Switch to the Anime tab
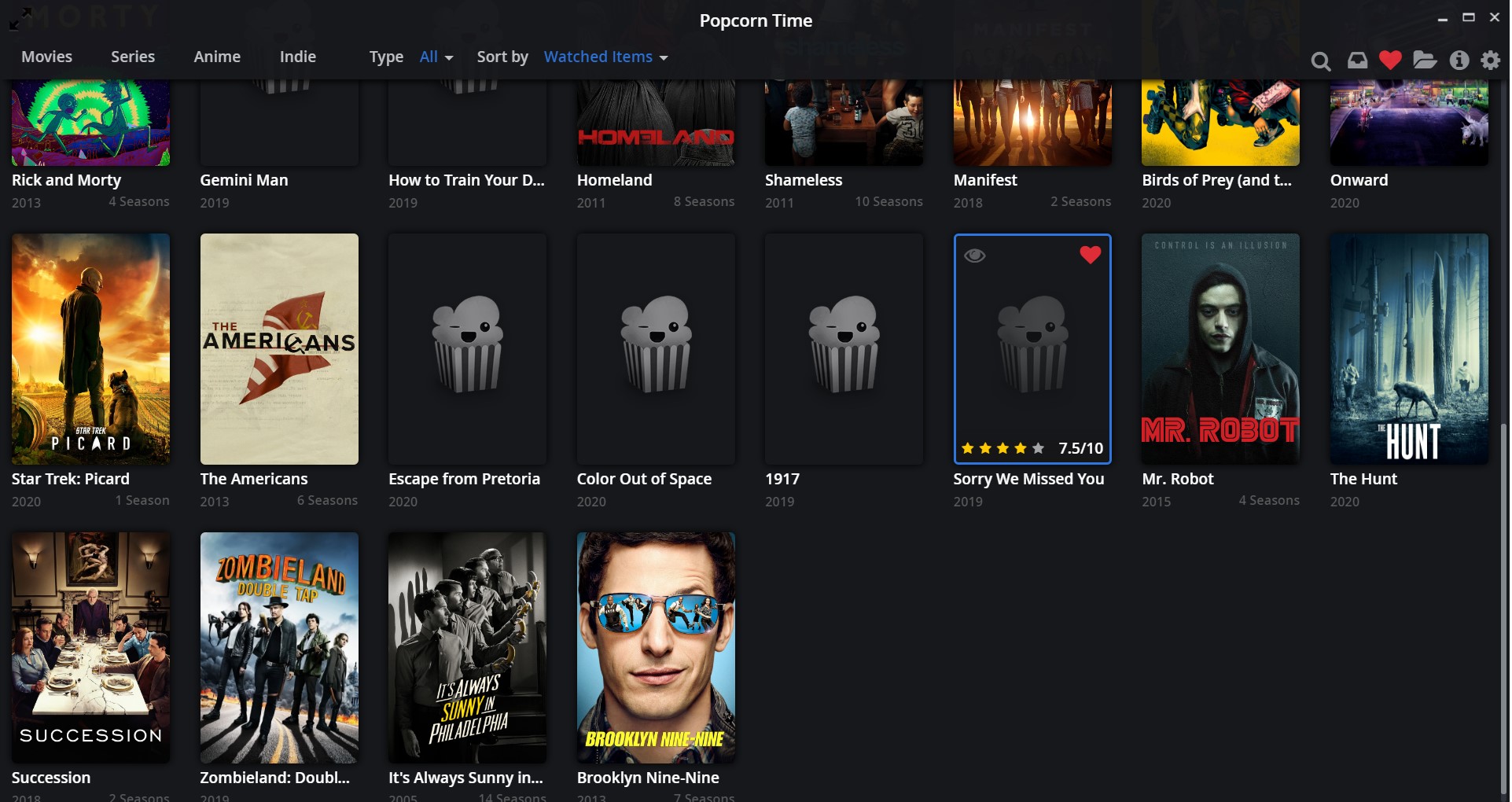The height and width of the screenshot is (802, 1512). coord(217,57)
